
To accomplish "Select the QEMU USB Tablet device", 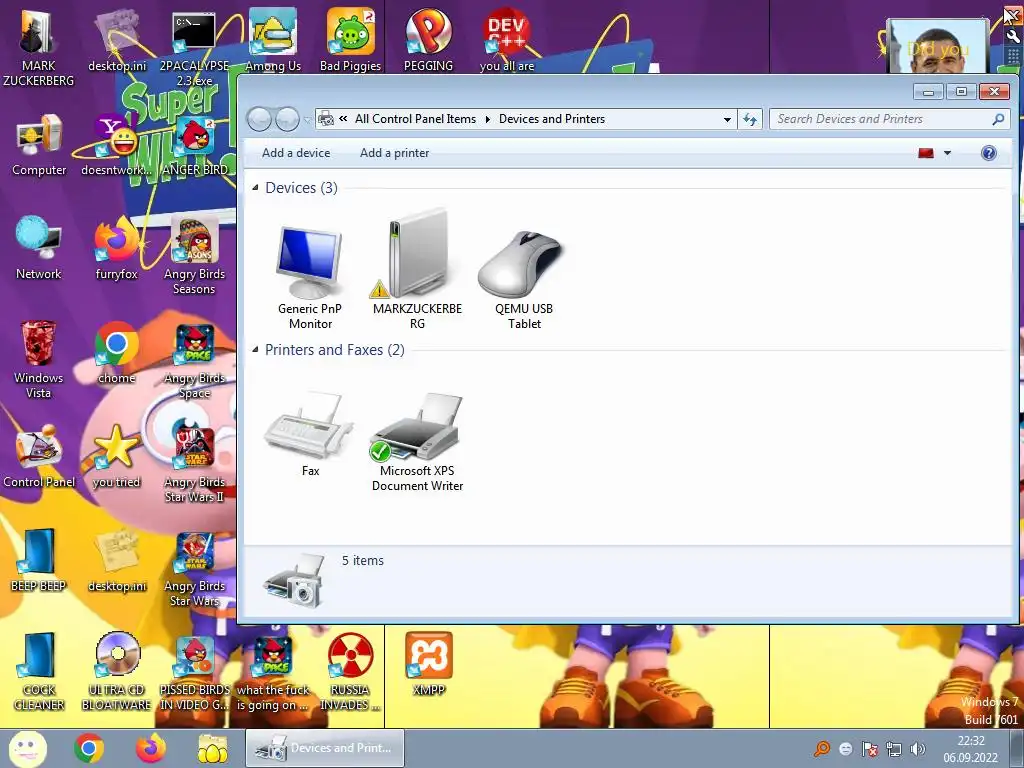I will pos(523,280).
